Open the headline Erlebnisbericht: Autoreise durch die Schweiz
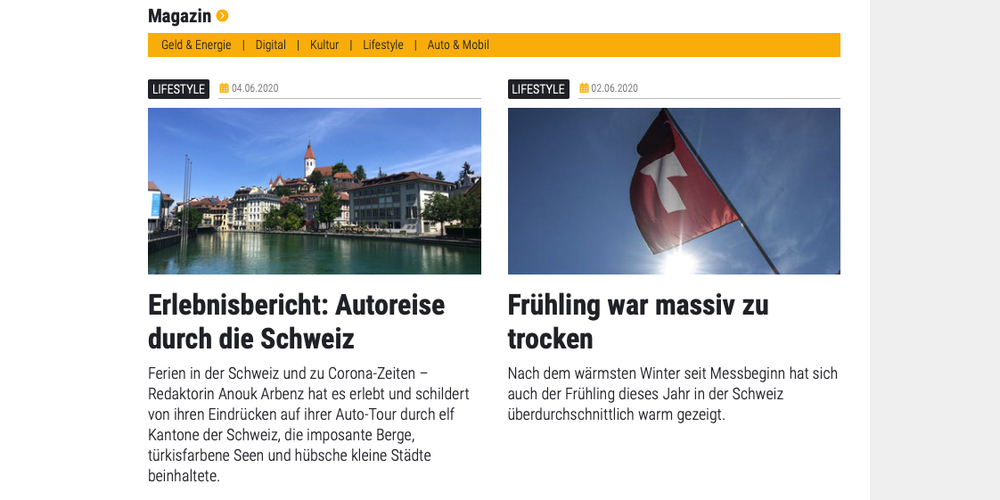1000x500 pixels. click(x=297, y=322)
